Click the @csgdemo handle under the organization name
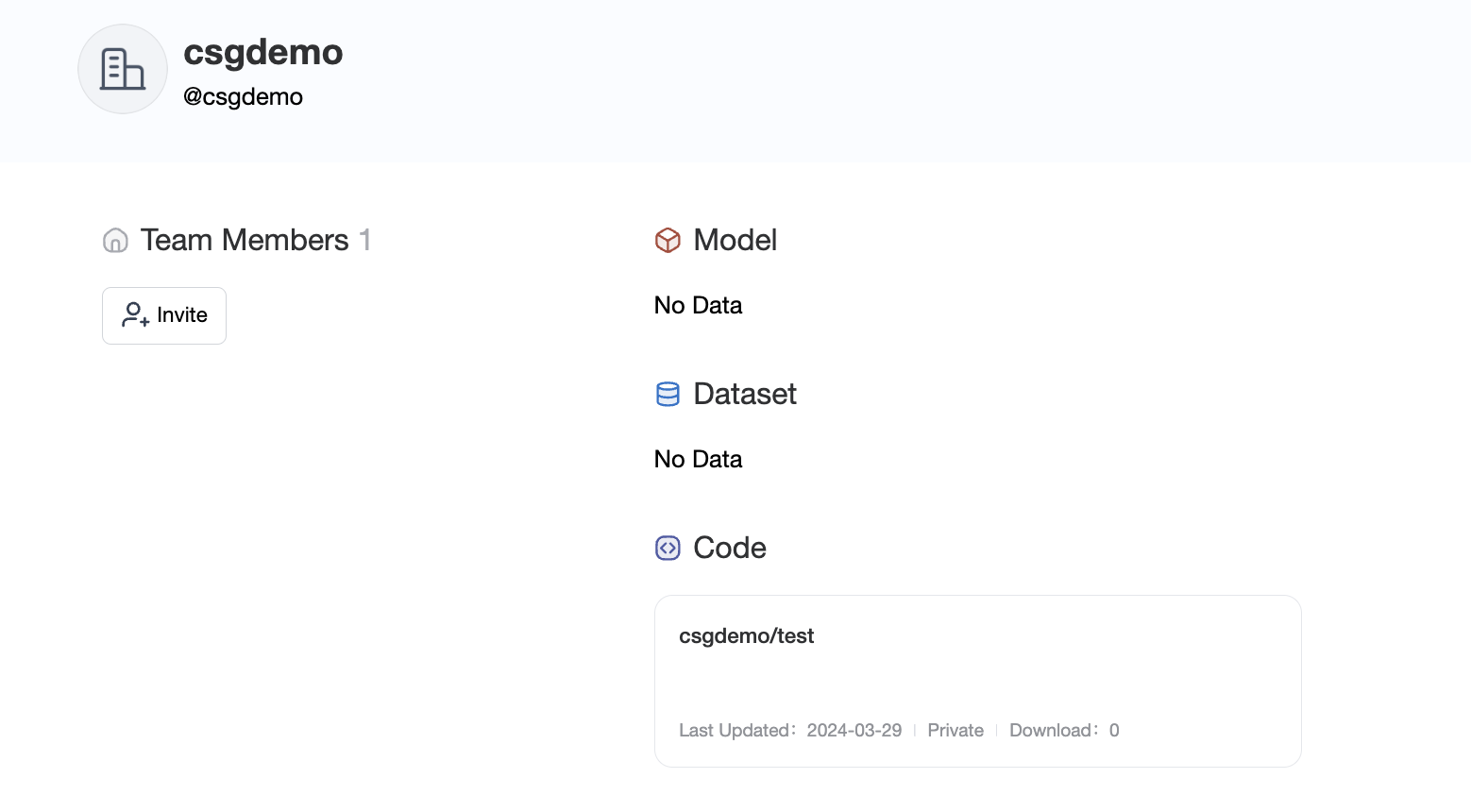This screenshot has width=1471, height=812. [243, 96]
